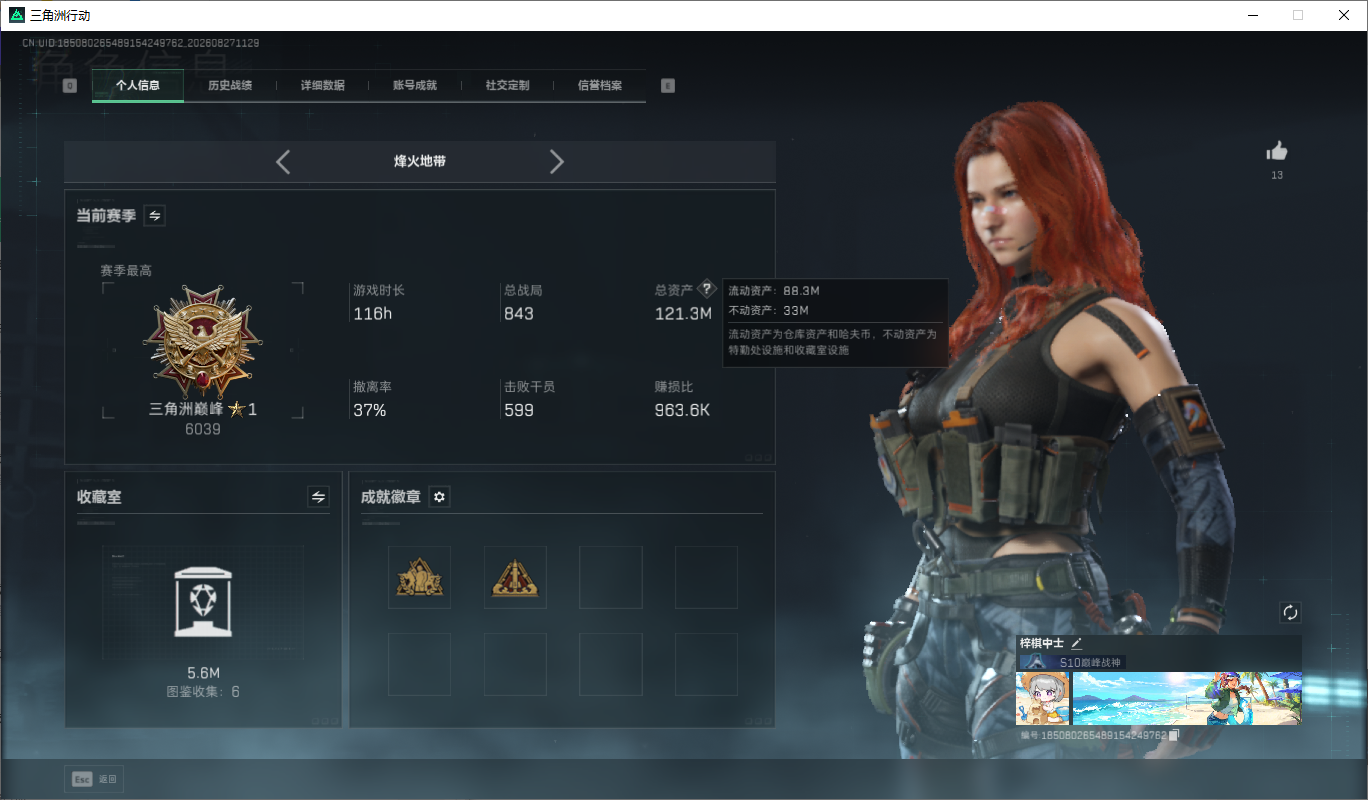The height and width of the screenshot is (800, 1368).
Task: Close the 三角洲行动 window
Action: coord(1344,15)
